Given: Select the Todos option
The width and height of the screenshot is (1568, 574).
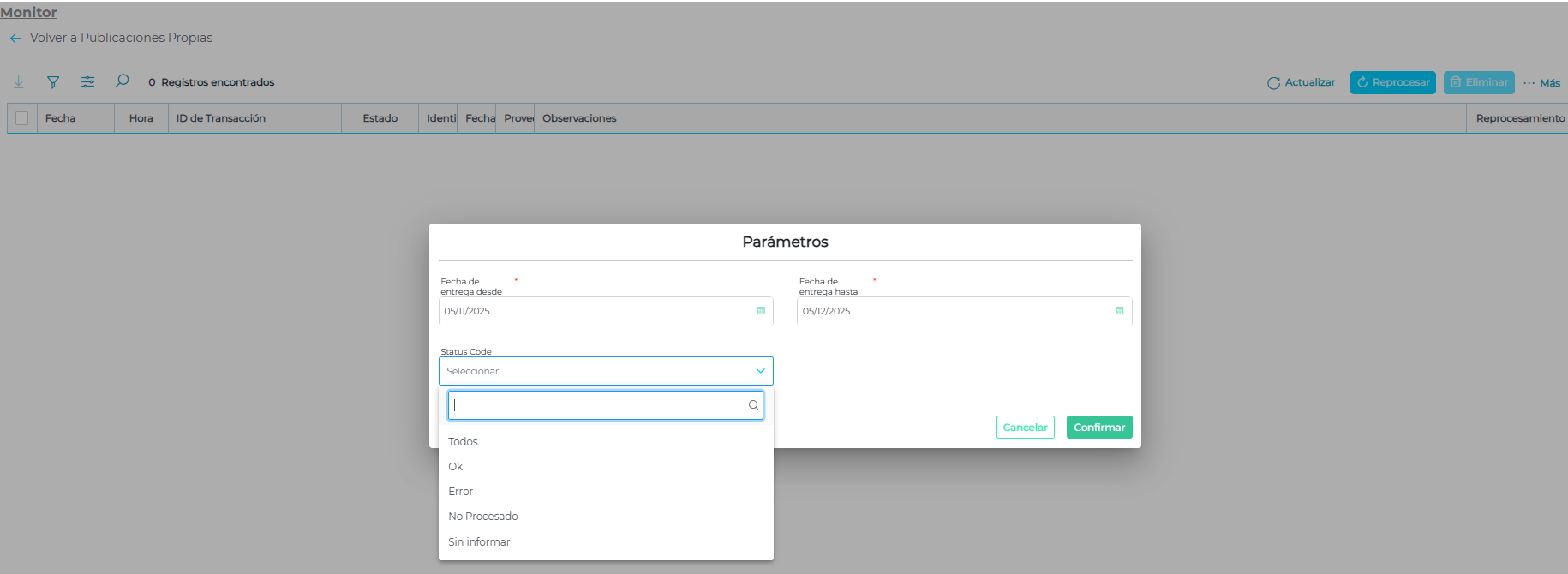Looking at the screenshot, I should pyautogui.click(x=463, y=442).
